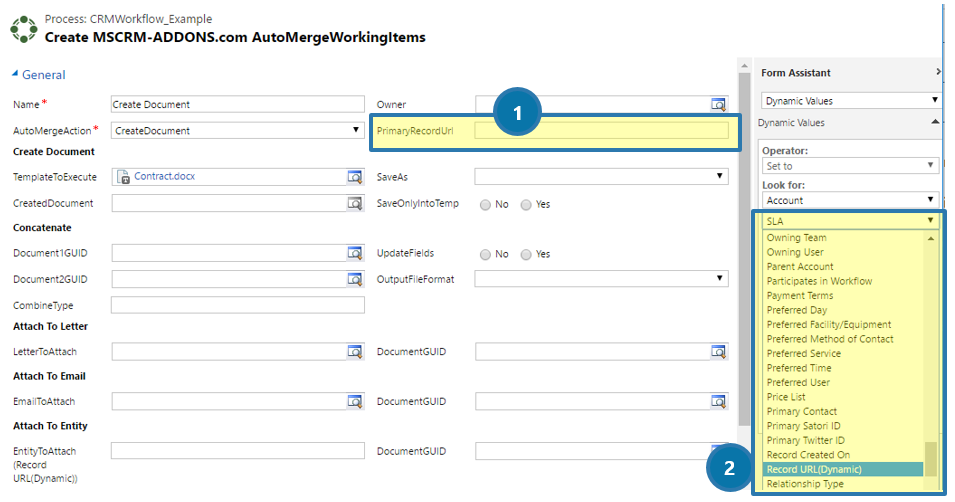This screenshot has width=955, height=502.
Task: Select Record URL(Dynamic) in list
Action: (843, 469)
